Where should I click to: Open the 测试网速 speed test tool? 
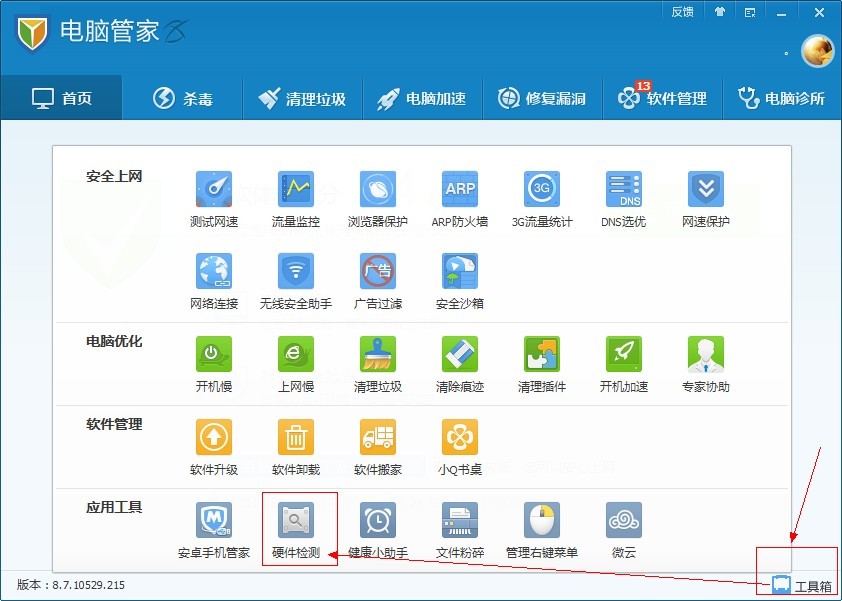coord(214,199)
